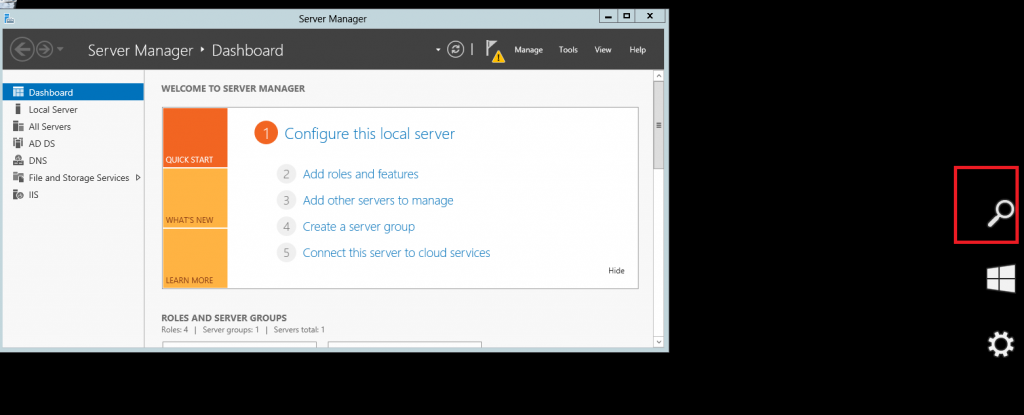Viewport: 1024px width, 415px height.
Task: Open the Tools menu
Action: point(568,50)
